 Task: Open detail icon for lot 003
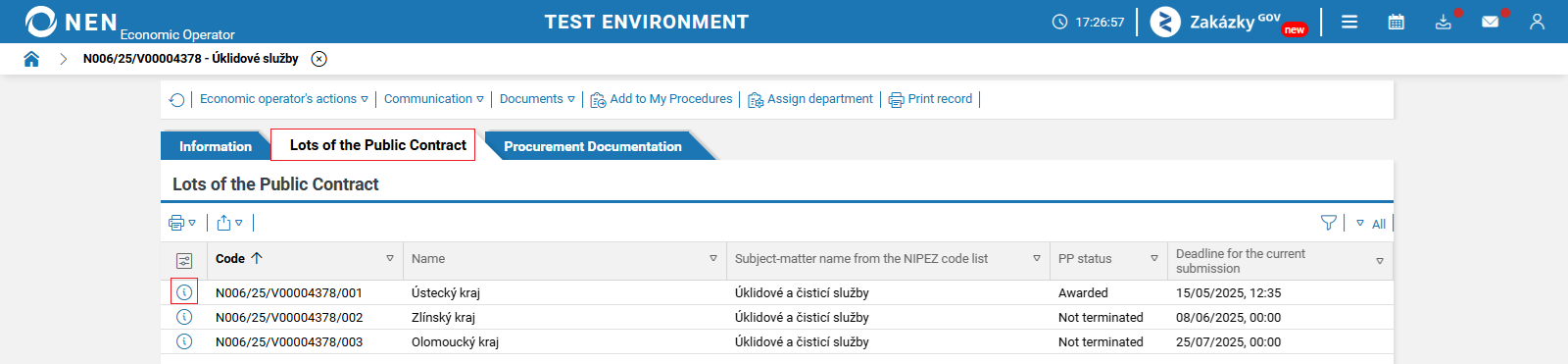(184, 341)
